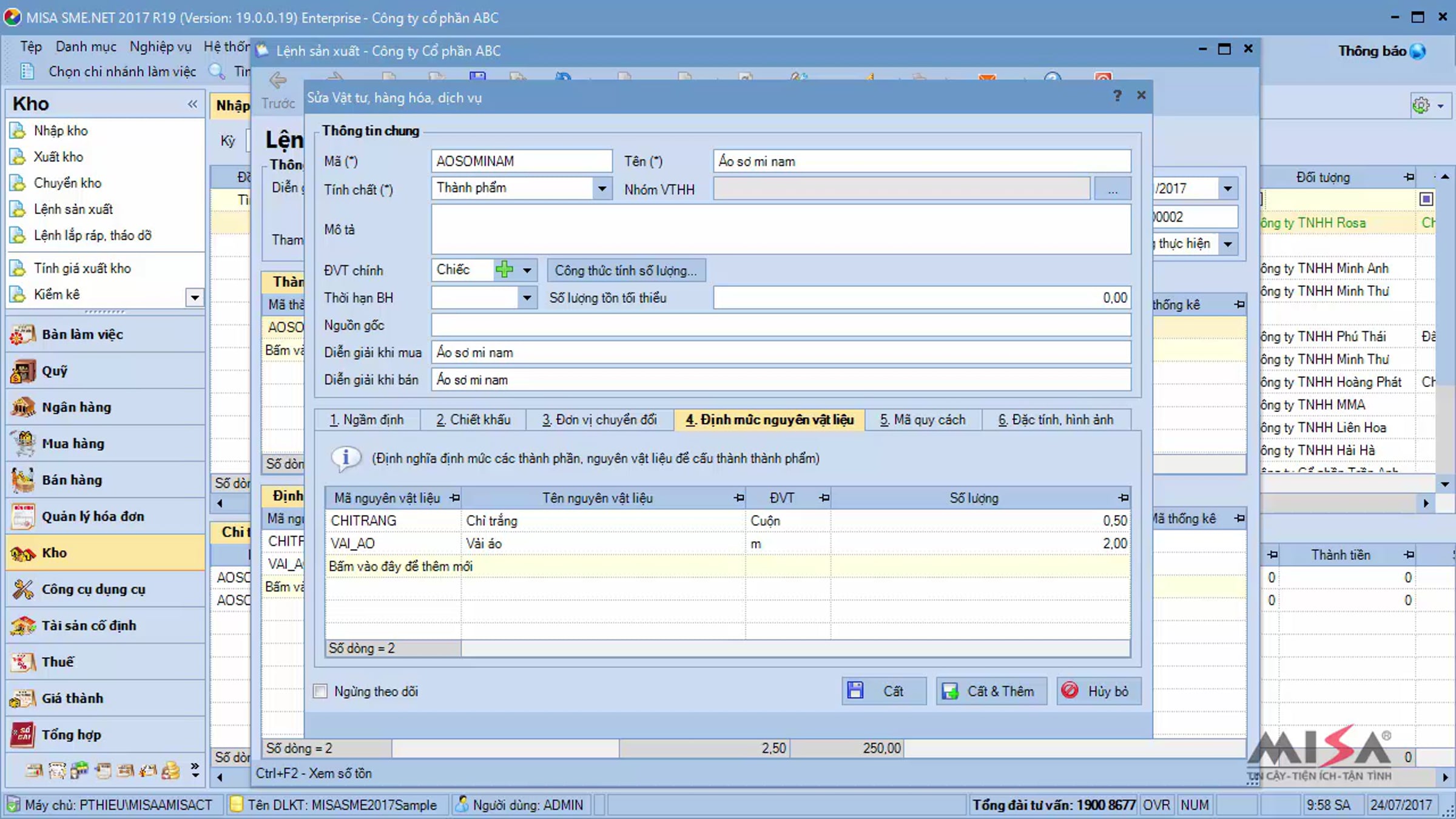The width and height of the screenshot is (1456, 819).
Task: Click the Thông báo globe icon
Action: click(1418, 51)
